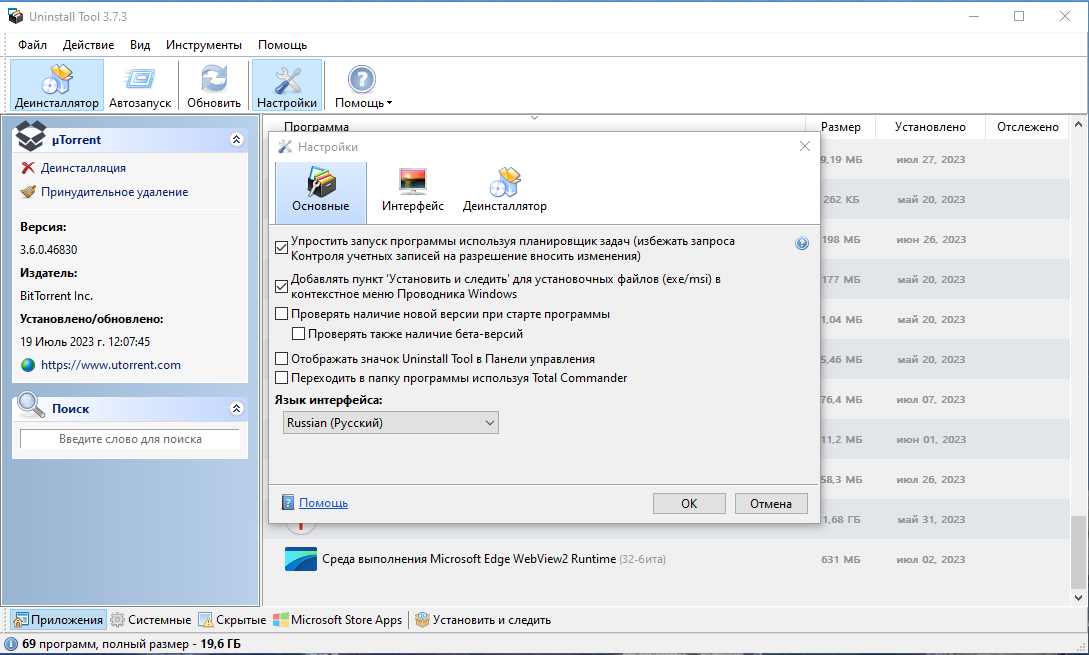This screenshot has height=655, width=1089.
Task: Click the collapse arrow above program list
Action: tap(534, 118)
